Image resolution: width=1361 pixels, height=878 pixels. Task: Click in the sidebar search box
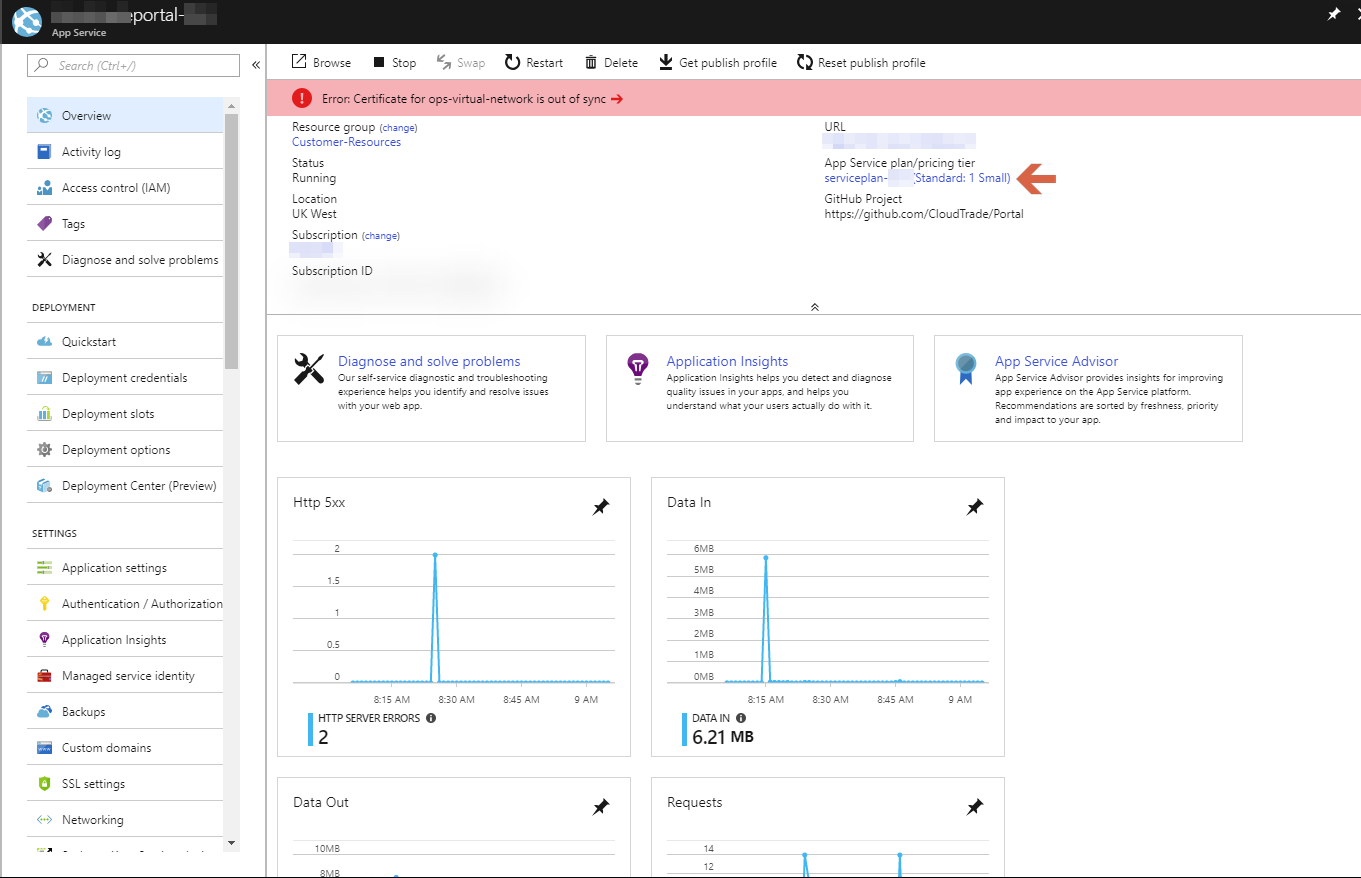point(134,66)
